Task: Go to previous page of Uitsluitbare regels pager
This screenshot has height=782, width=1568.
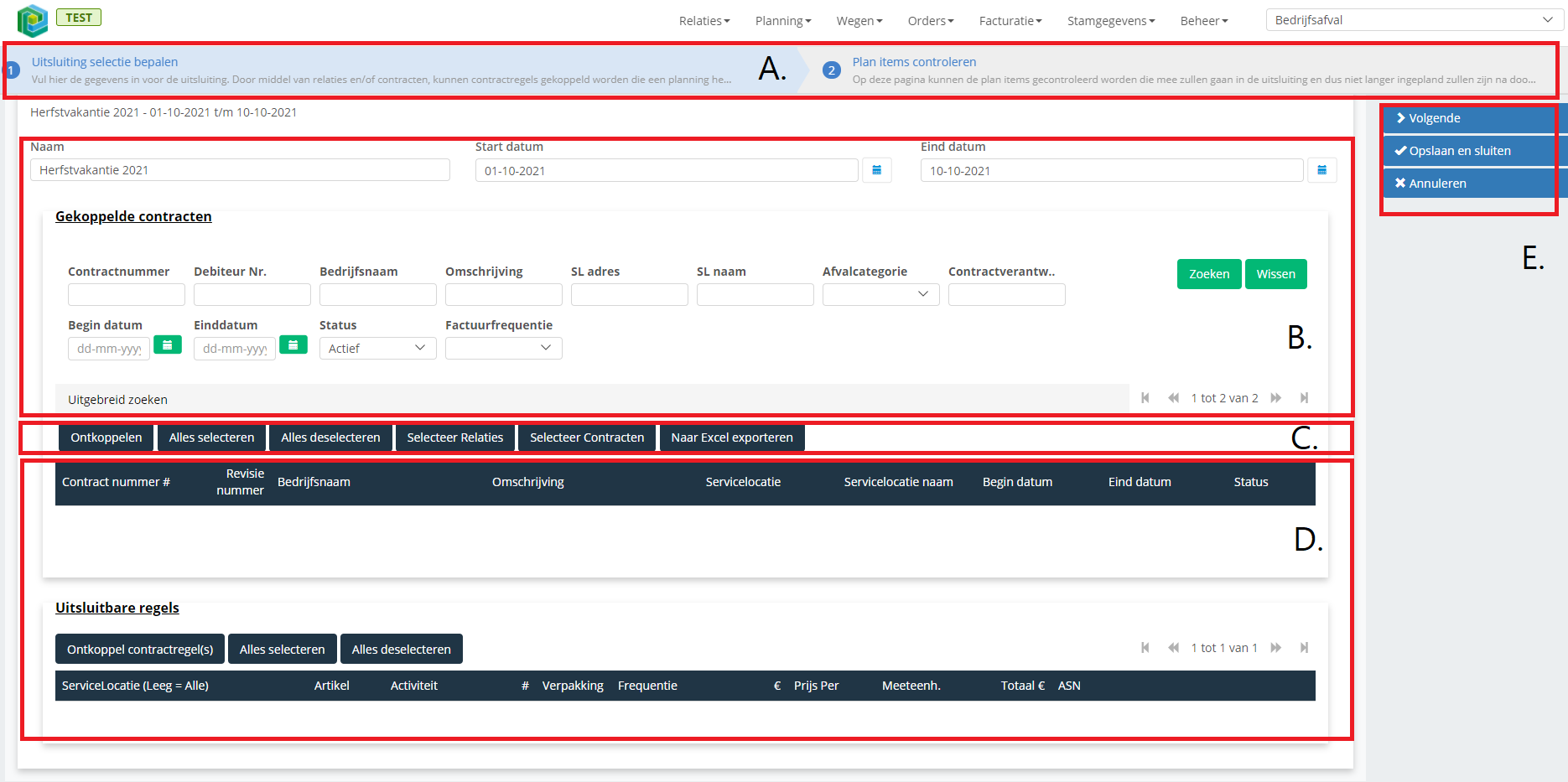Action: pyautogui.click(x=1173, y=648)
